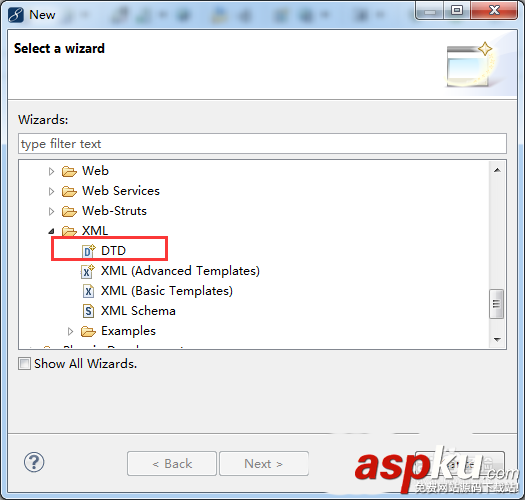Click the Next button
The height and width of the screenshot is (500, 525).
pyautogui.click(x=264, y=463)
